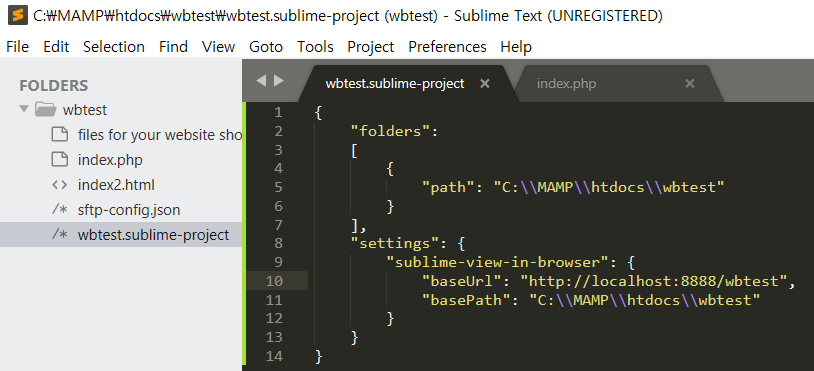Open the Preferences menu
The image size is (814, 371).
(447, 47)
